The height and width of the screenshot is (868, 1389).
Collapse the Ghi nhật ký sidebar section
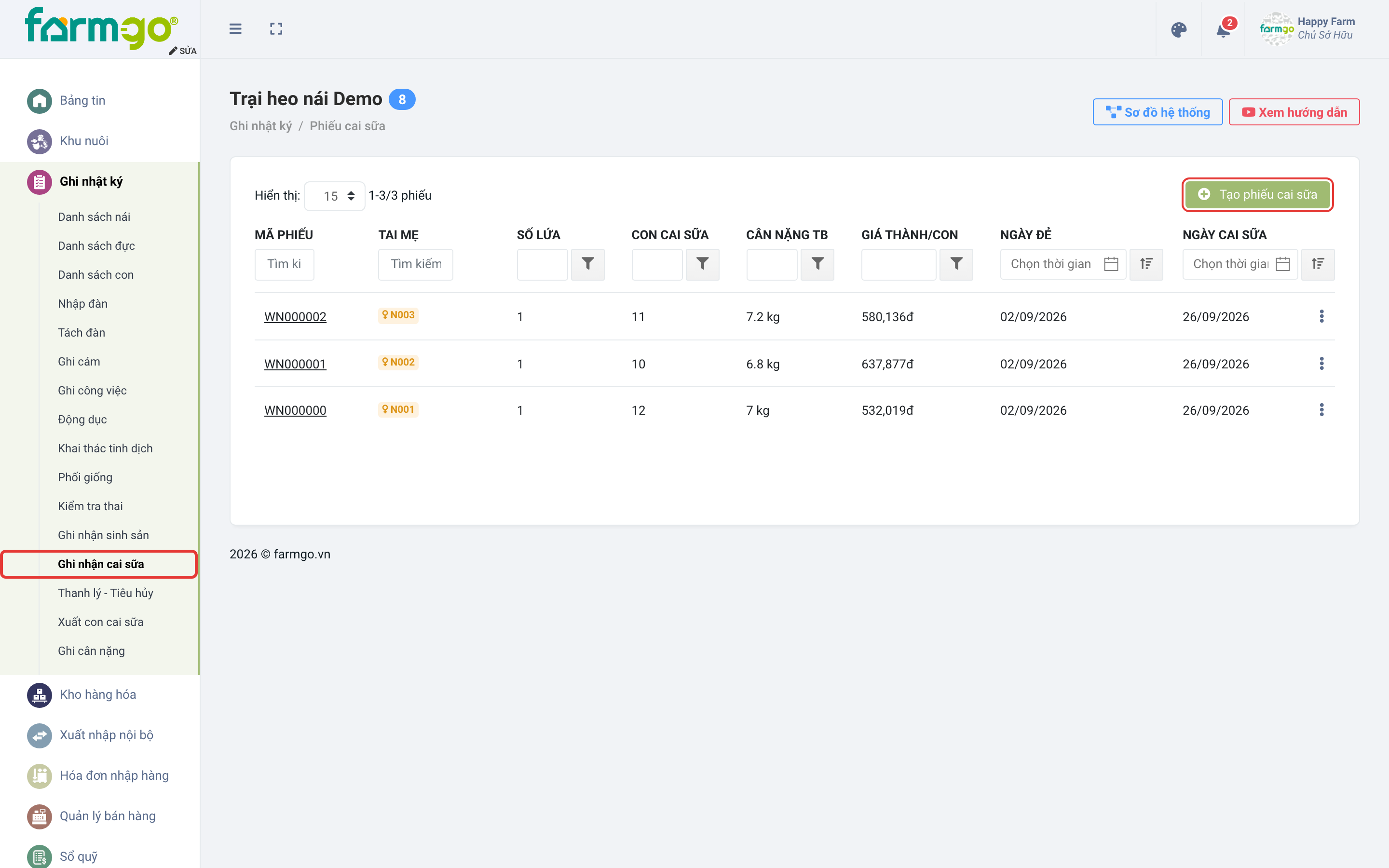pos(100,181)
